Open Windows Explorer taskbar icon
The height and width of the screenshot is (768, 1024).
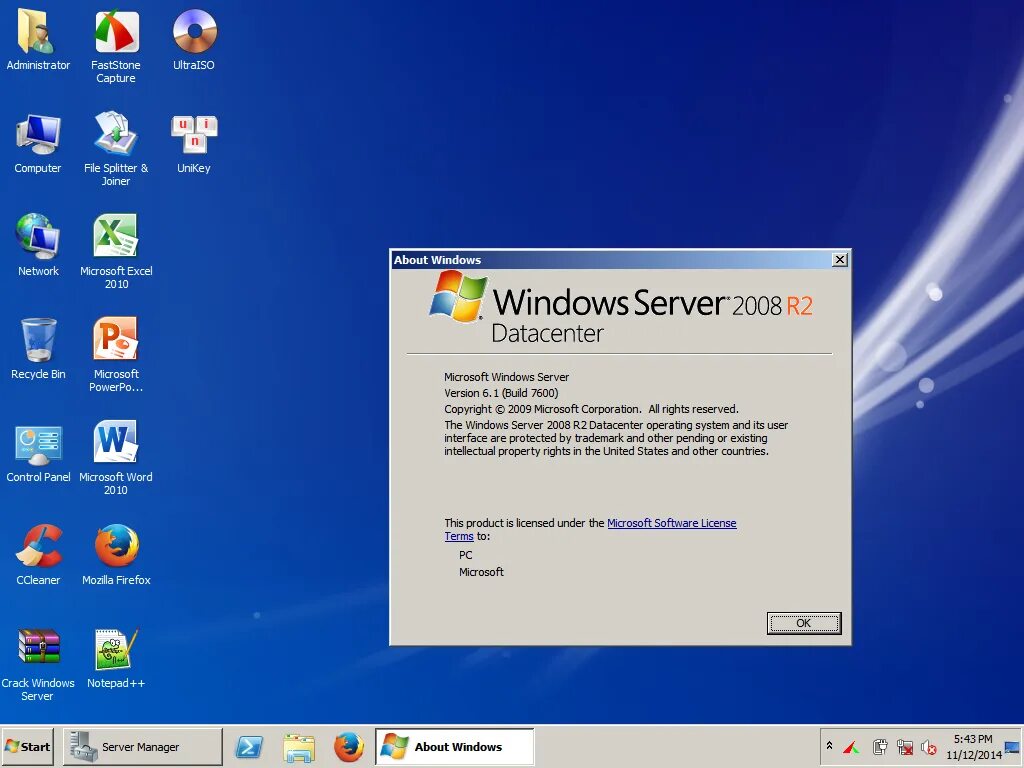tap(299, 747)
